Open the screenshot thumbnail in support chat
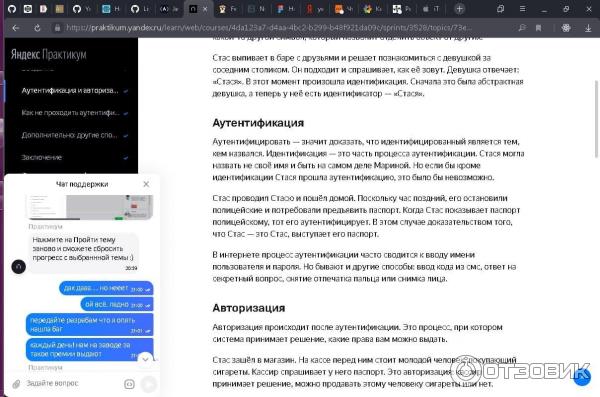Screen dimensions: 600x397 tap(90, 207)
